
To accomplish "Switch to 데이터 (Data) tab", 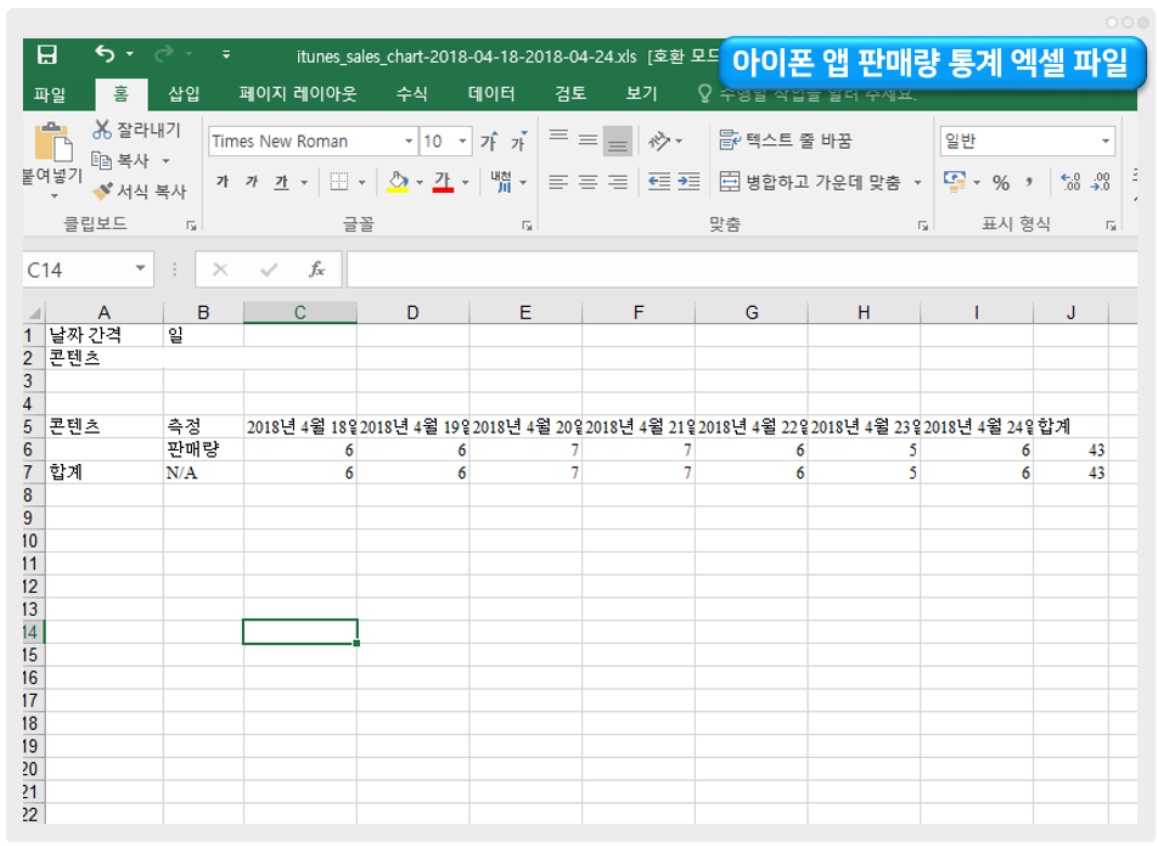I will click(x=491, y=94).
